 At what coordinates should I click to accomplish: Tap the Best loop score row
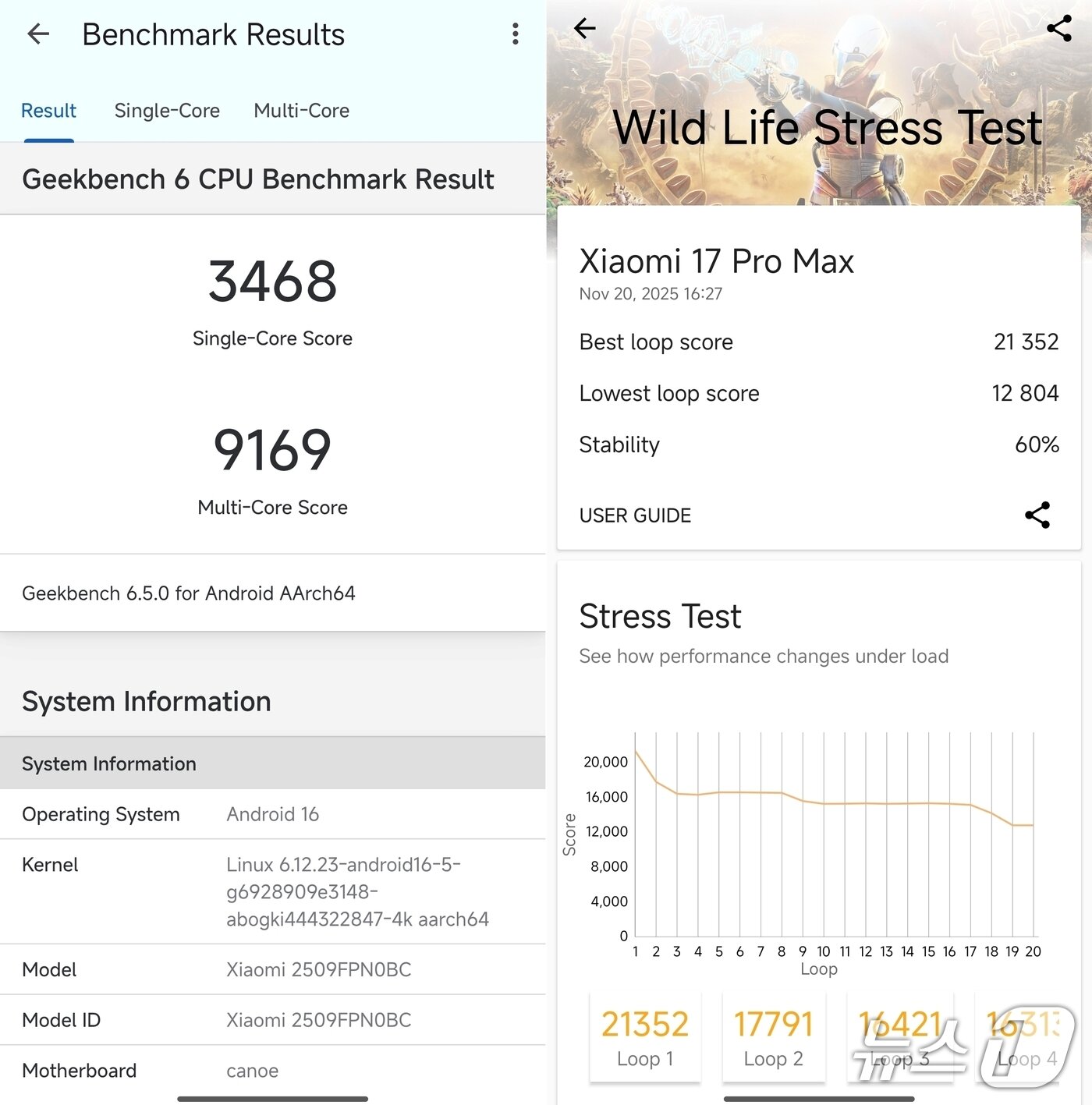tap(818, 342)
